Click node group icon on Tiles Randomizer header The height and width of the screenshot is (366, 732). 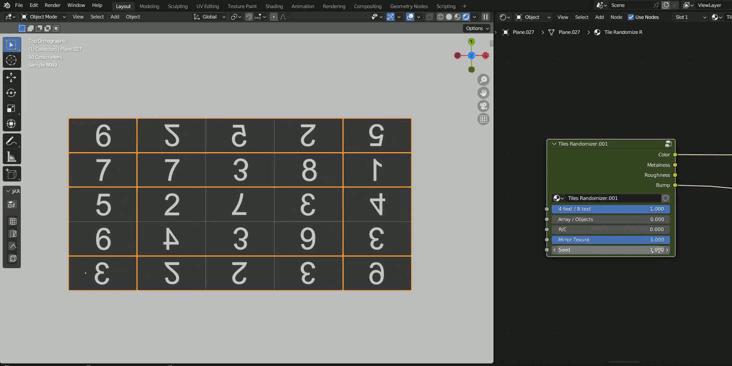click(x=669, y=144)
